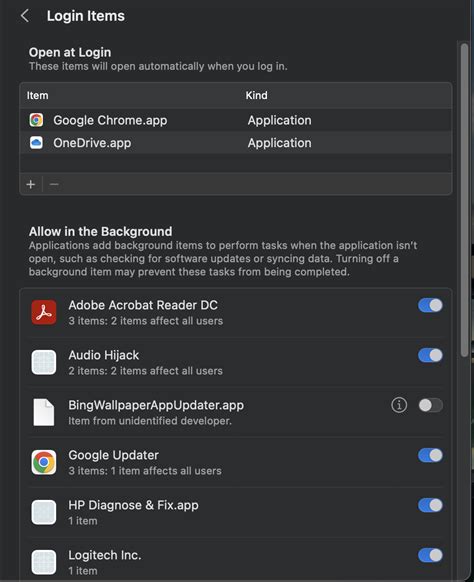Click the vertical scrollbar of Login Items pane
The image size is (474, 582).
coord(464,200)
